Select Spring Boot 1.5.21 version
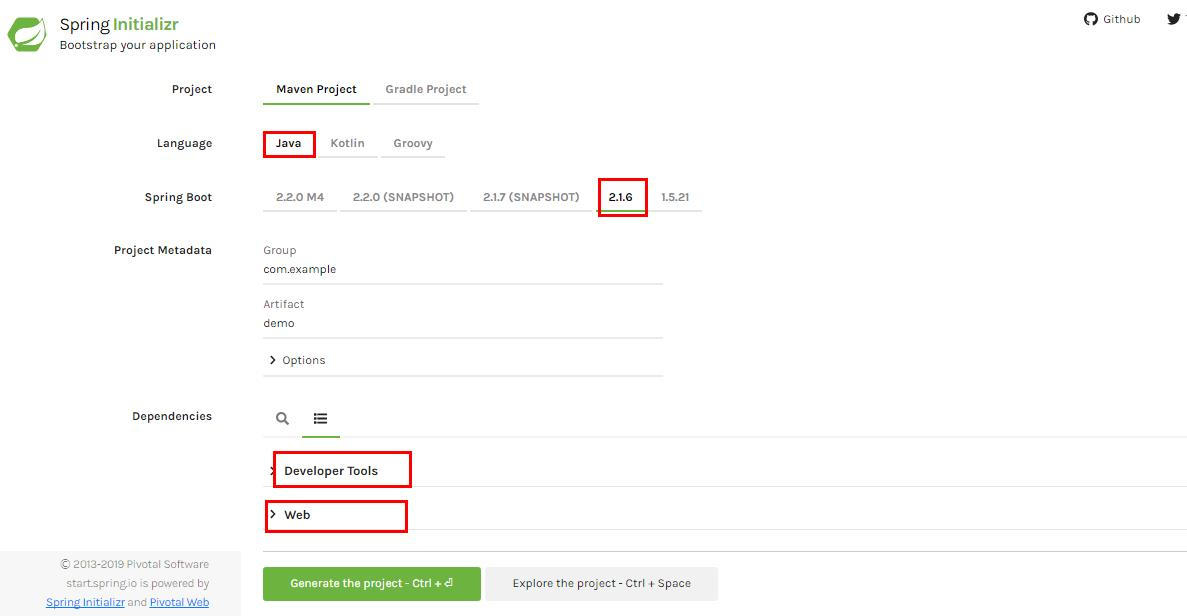Image resolution: width=1187 pixels, height=616 pixels. 675,197
